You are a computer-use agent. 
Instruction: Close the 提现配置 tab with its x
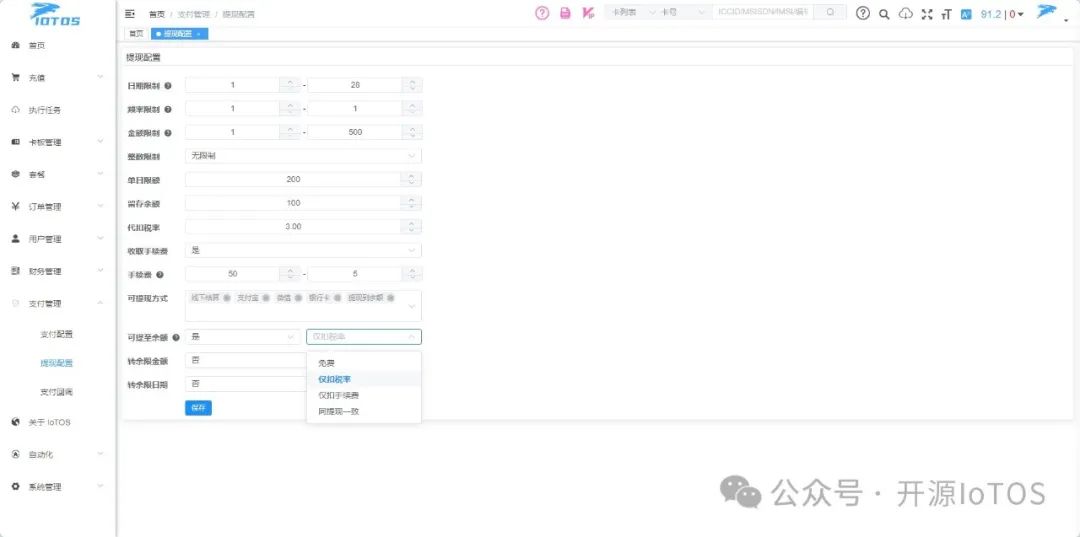pyautogui.click(x=199, y=34)
